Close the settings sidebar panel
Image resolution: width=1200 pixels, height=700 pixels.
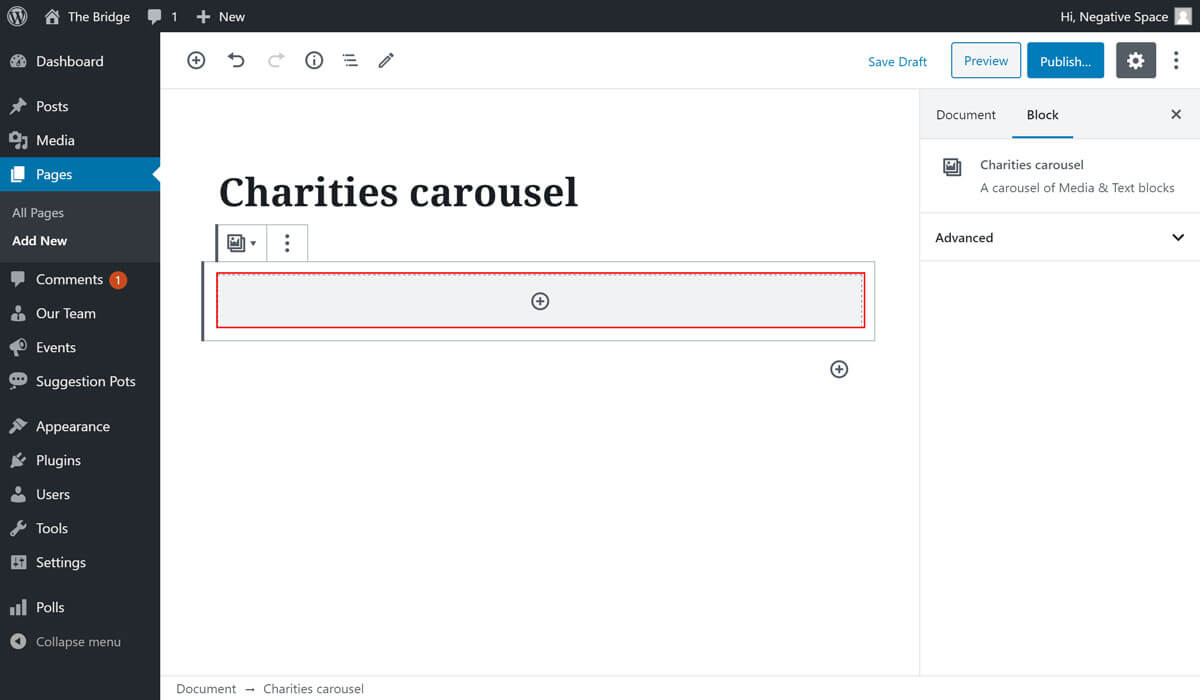1176,115
